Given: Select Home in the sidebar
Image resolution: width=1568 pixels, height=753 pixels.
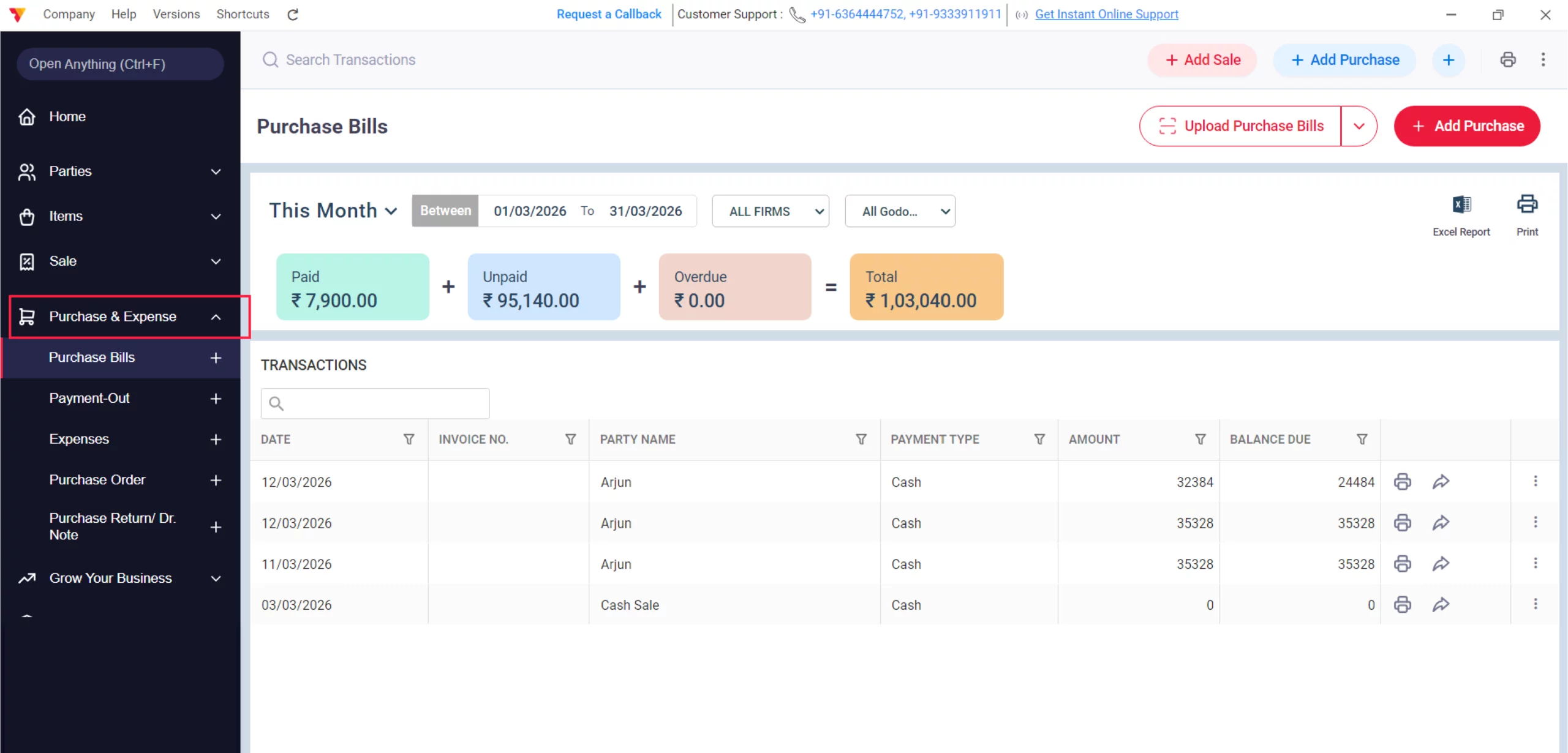Looking at the screenshot, I should tap(67, 116).
